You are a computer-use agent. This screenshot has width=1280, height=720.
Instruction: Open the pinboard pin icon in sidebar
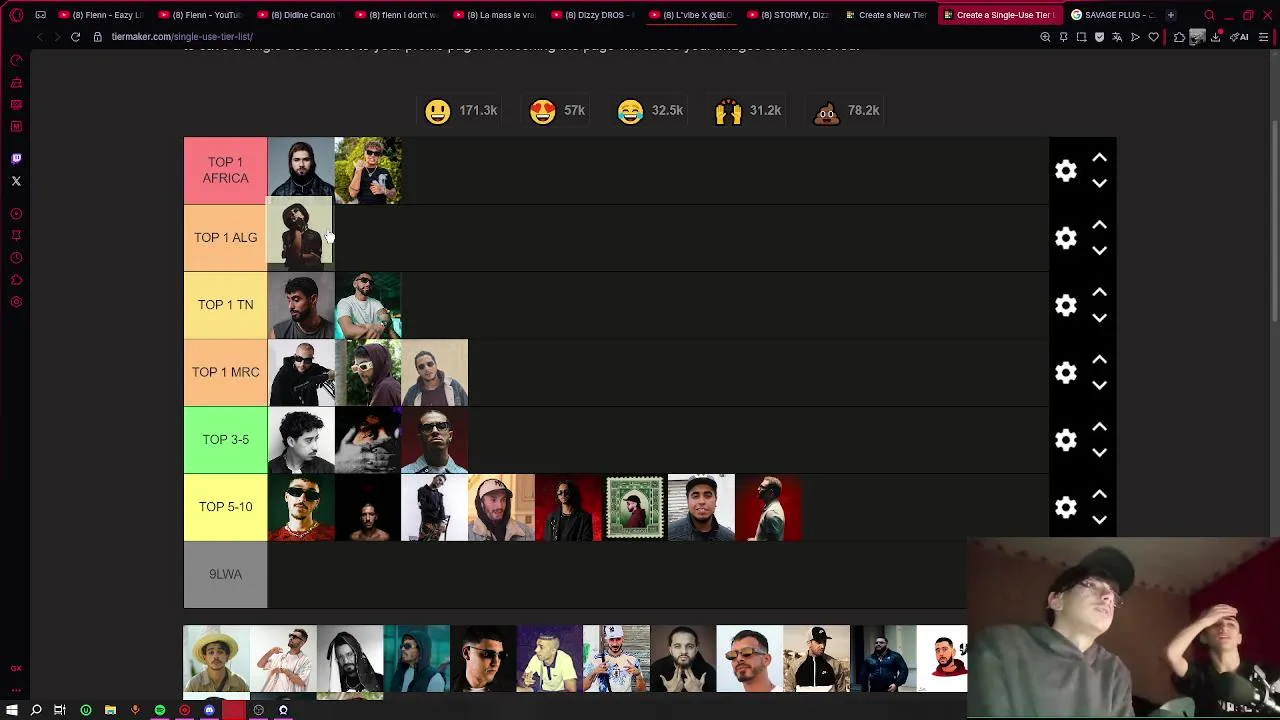click(x=16, y=236)
